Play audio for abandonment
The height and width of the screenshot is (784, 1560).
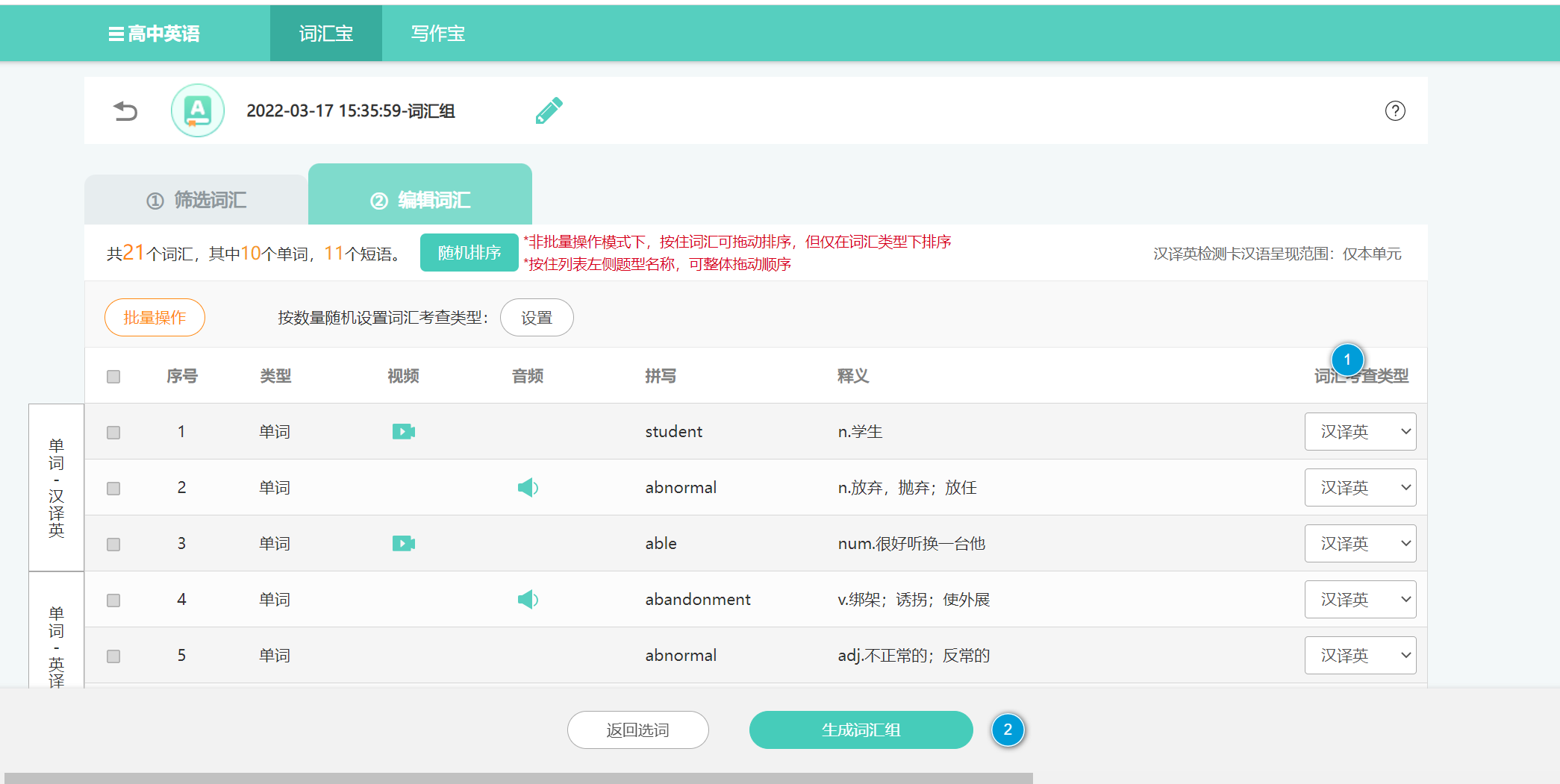click(528, 600)
